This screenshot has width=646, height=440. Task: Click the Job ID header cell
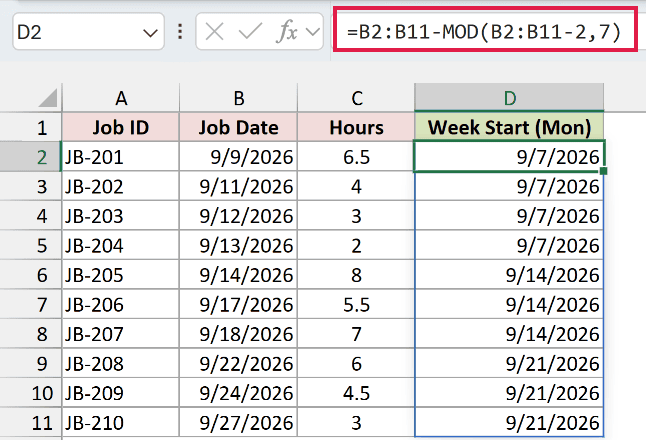[121, 127]
